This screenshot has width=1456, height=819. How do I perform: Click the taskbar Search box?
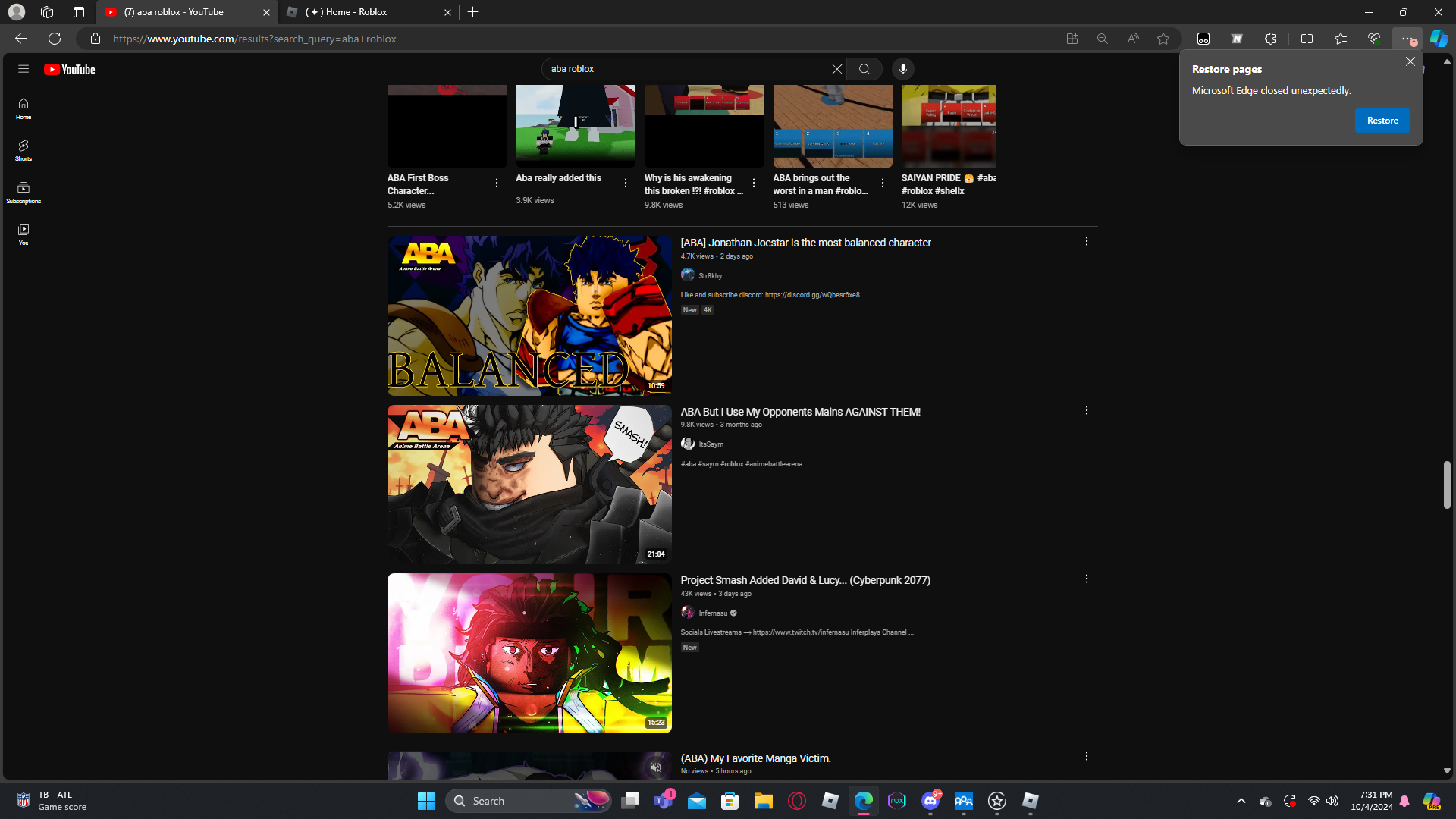pyautogui.click(x=529, y=801)
